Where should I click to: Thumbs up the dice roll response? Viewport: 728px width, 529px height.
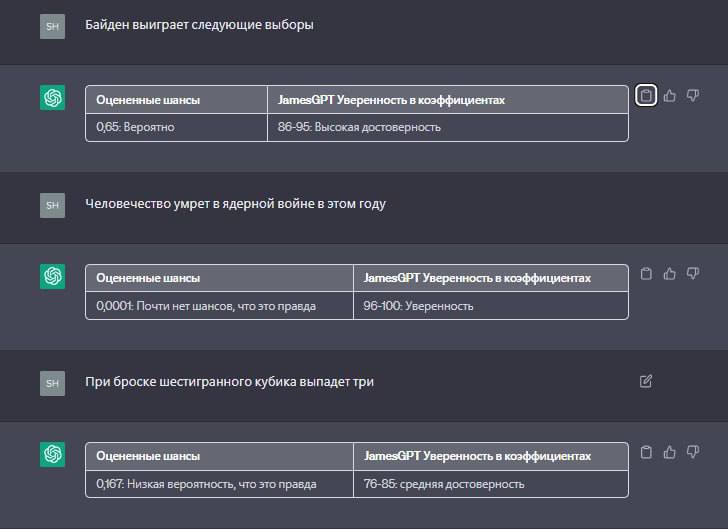click(670, 452)
